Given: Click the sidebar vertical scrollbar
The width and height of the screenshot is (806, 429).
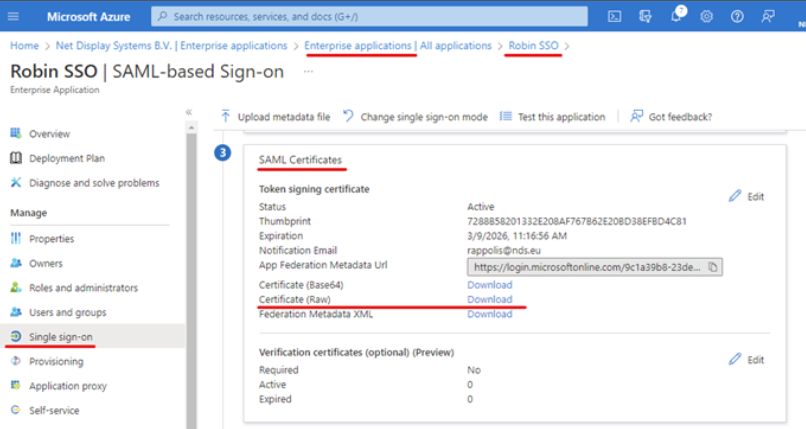Looking at the screenshot, I should (191, 281).
